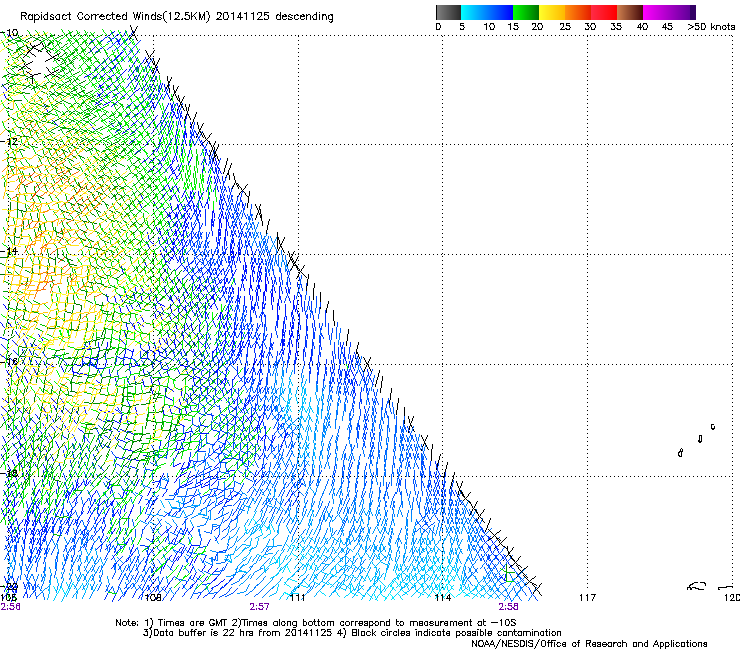Click the '25' legend scale label
Image resolution: width=740 pixels, height=650 pixels.
click(x=565, y=27)
